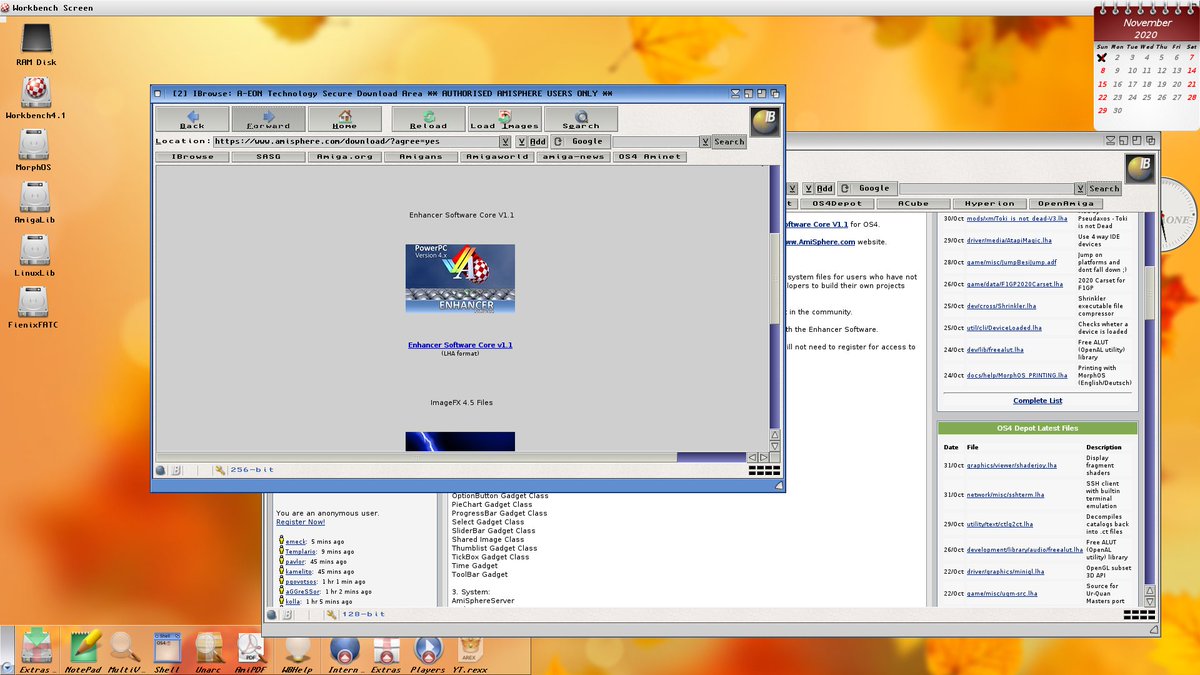Open the SASG fastlink
The width and height of the screenshot is (1200, 675).
[x=268, y=157]
